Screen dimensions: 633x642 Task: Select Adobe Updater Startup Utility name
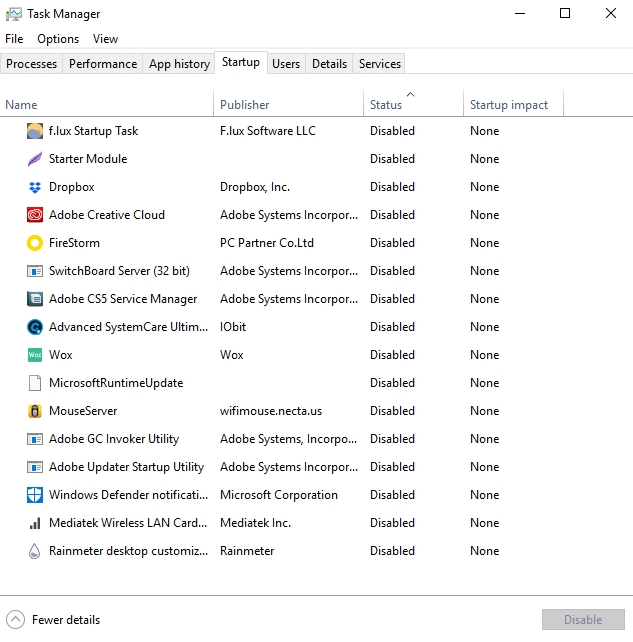point(126,467)
